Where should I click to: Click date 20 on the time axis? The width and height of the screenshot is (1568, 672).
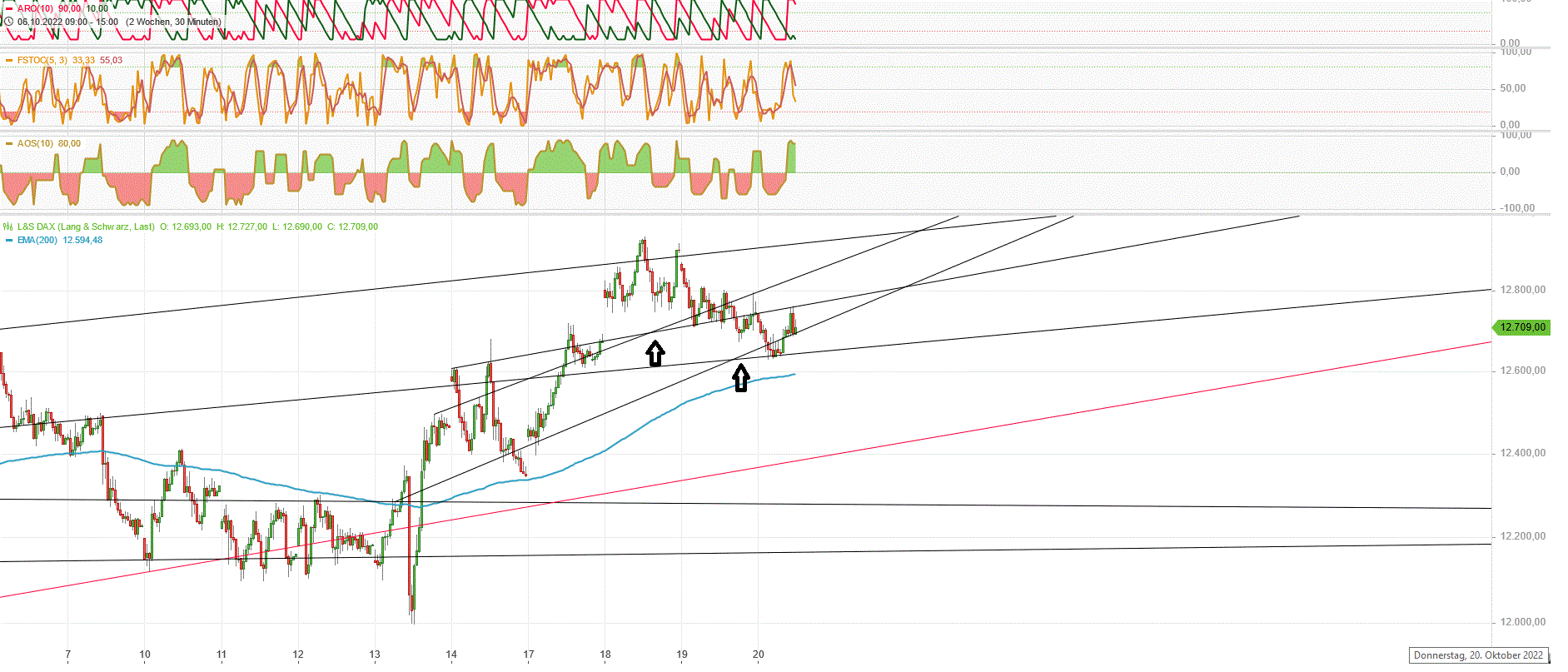(759, 654)
